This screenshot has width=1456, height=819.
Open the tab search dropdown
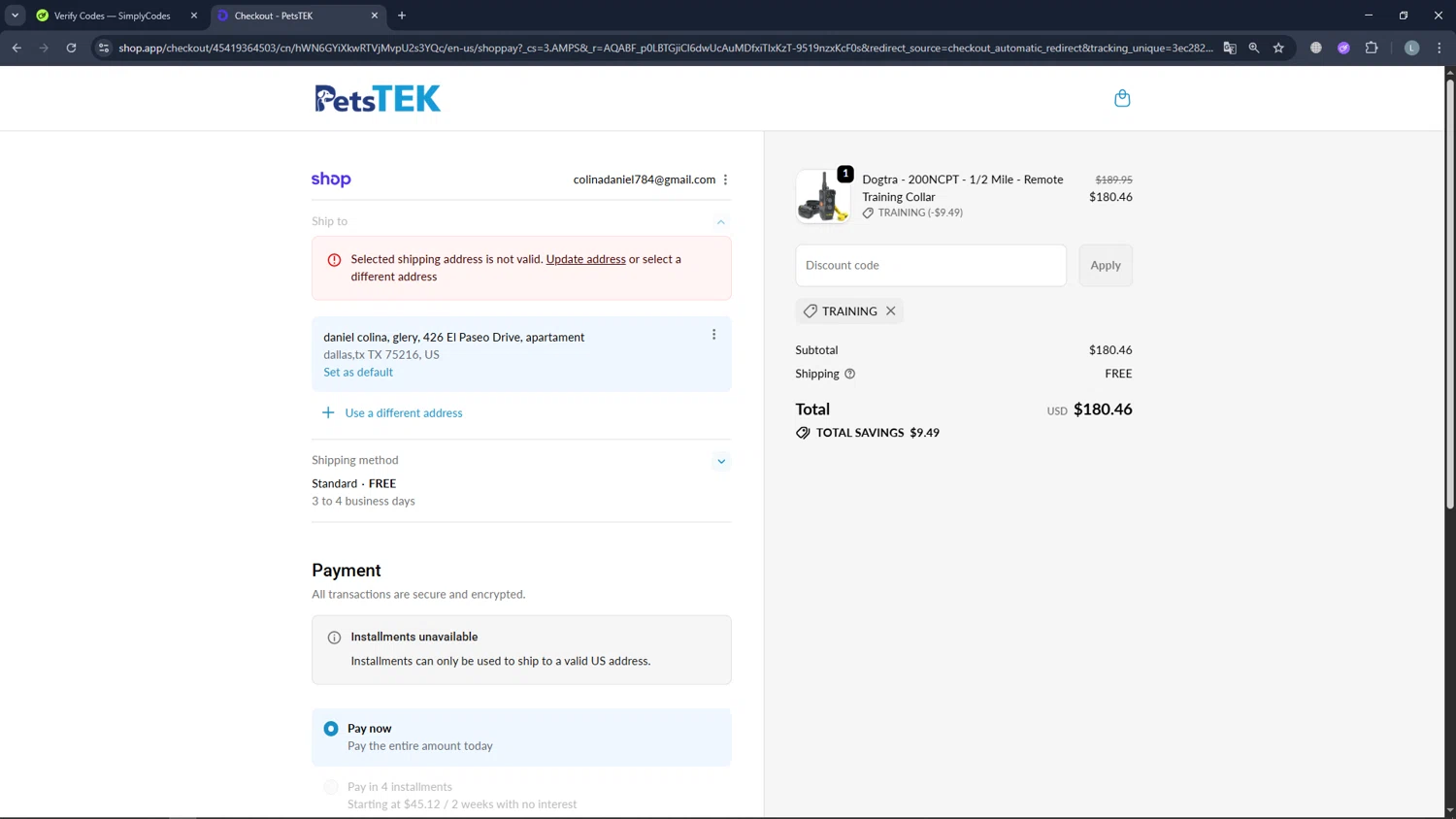point(15,16)
